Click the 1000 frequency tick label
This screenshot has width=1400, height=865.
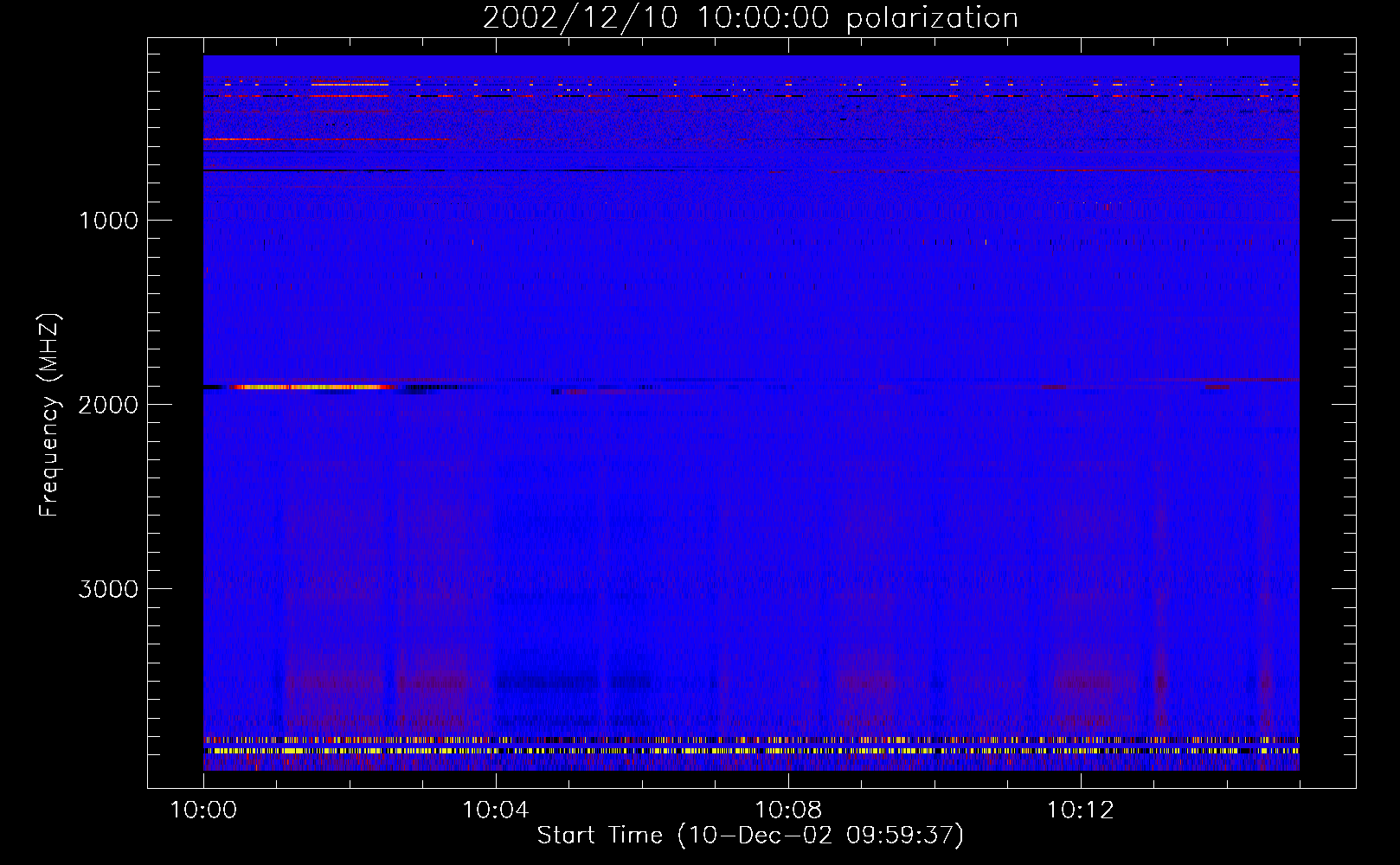(108, 221)
